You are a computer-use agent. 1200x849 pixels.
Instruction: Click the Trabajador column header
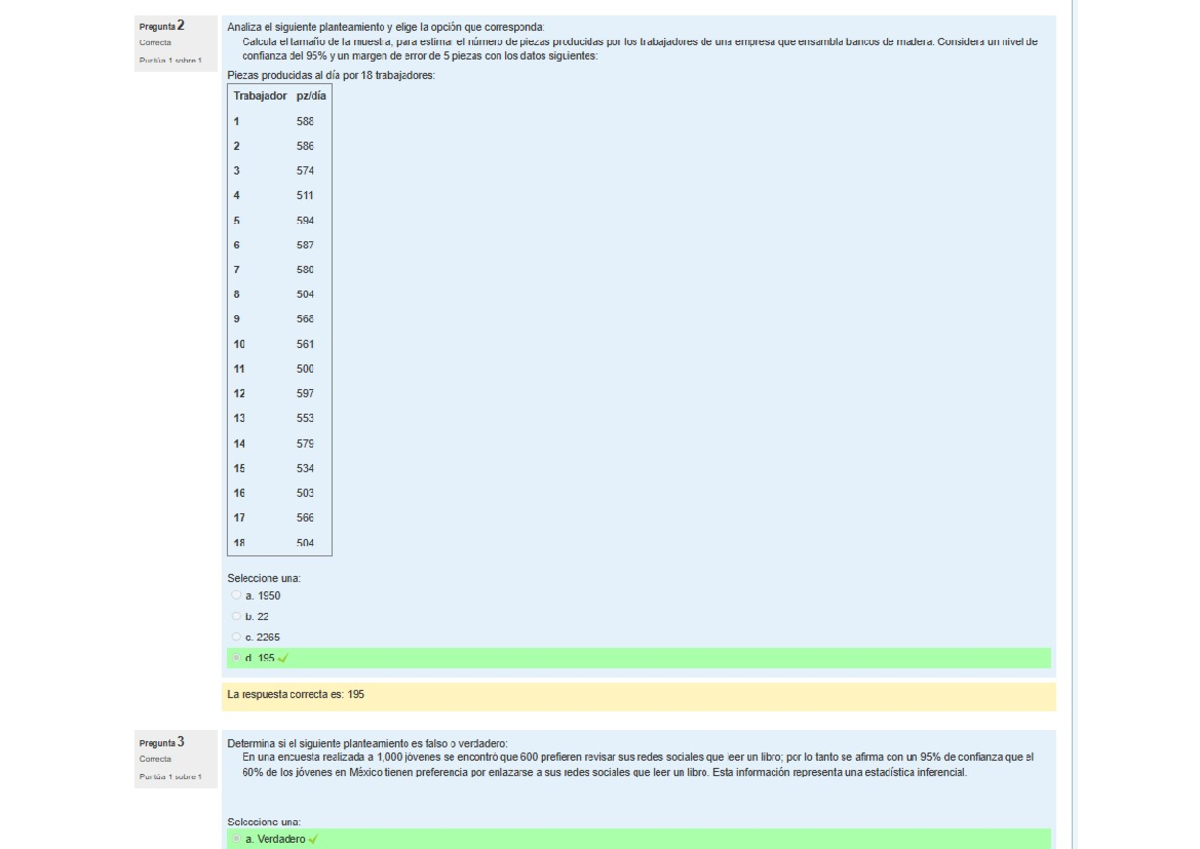(260, 96)
